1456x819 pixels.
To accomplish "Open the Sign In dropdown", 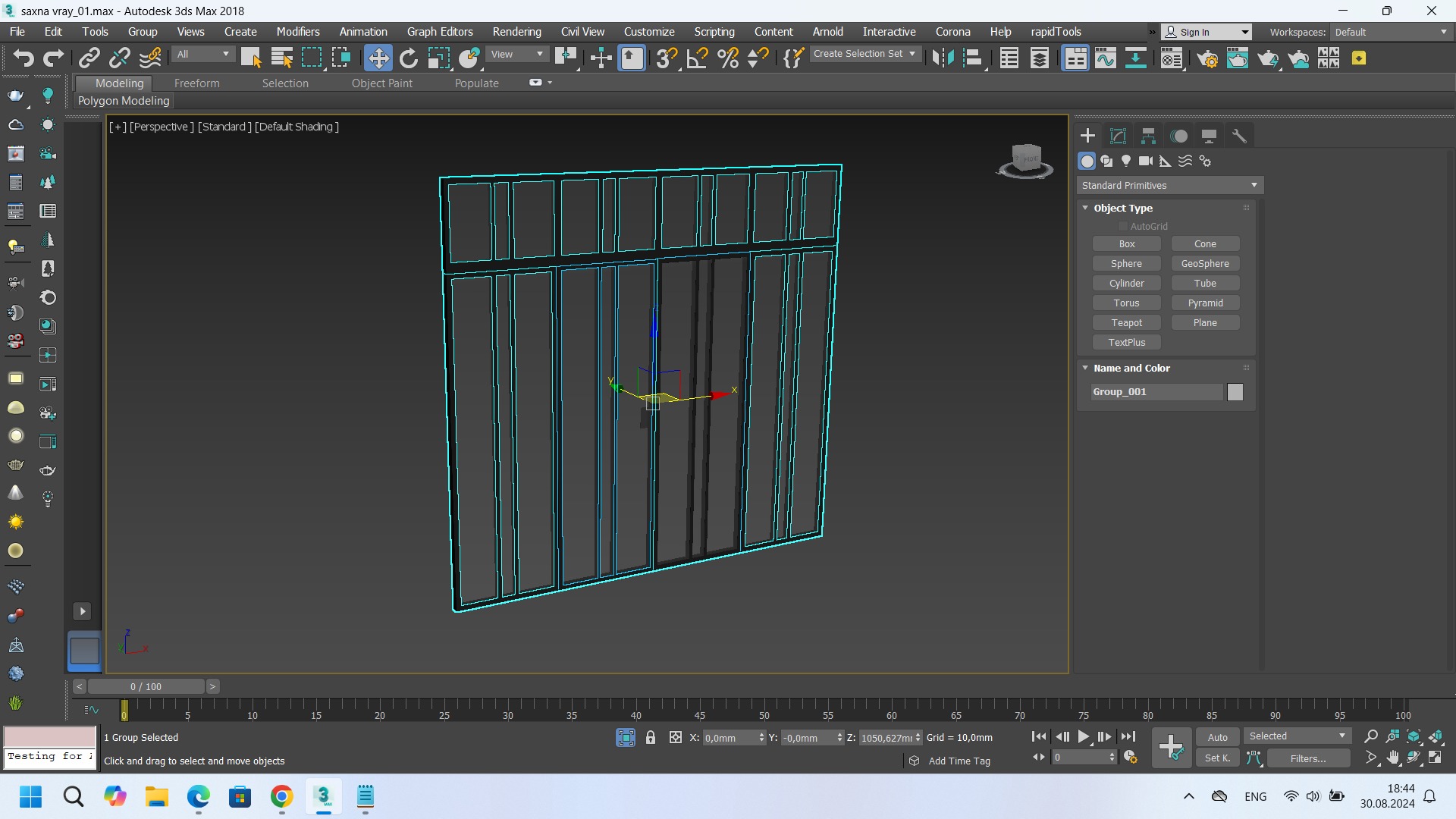I will tap(1207, 32).
